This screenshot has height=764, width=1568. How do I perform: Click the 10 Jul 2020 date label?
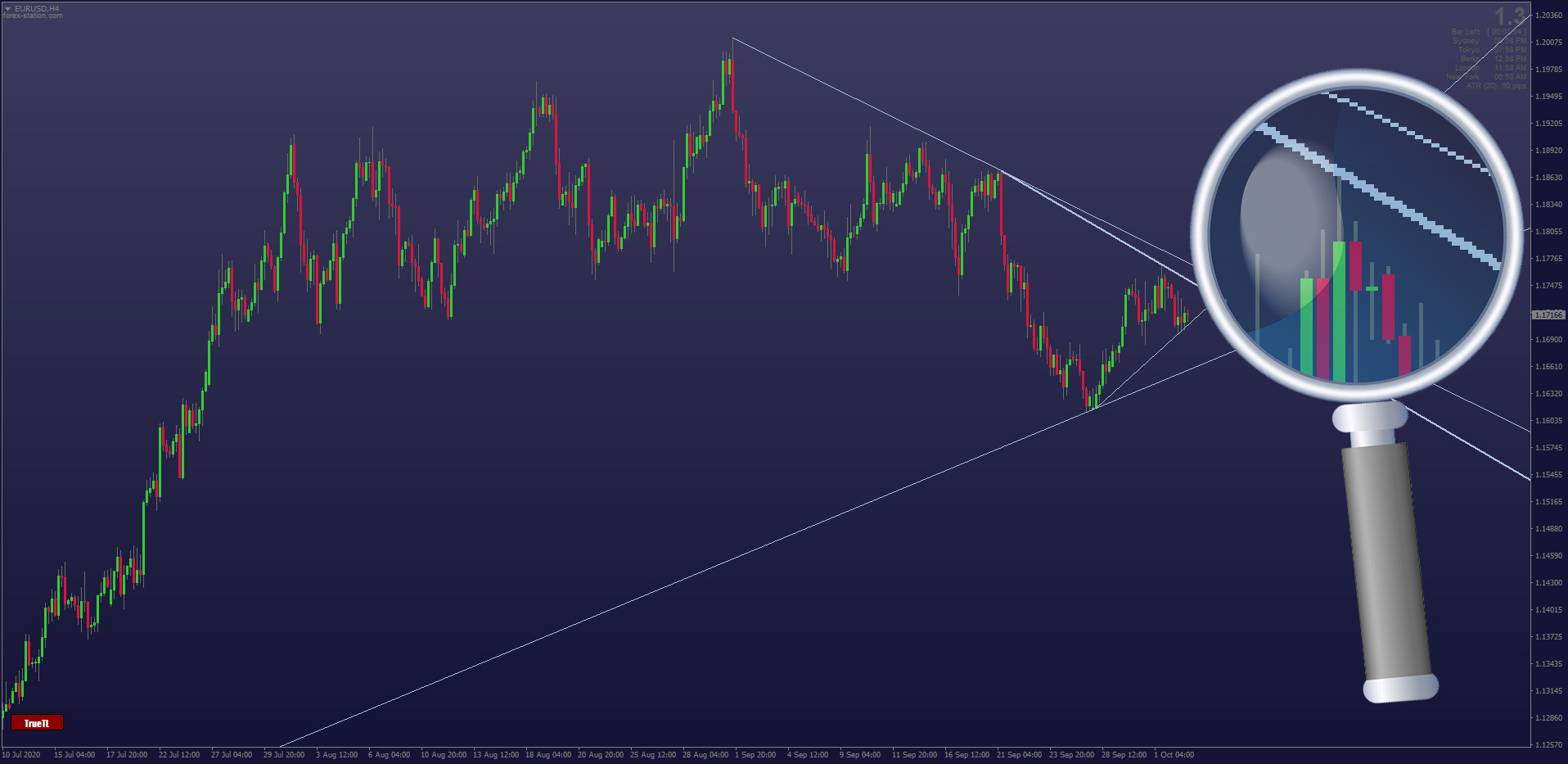(x=21, y=755)
